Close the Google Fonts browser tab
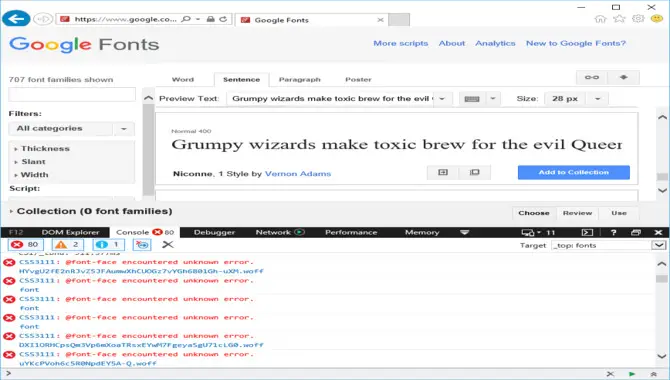 (380, 20)
